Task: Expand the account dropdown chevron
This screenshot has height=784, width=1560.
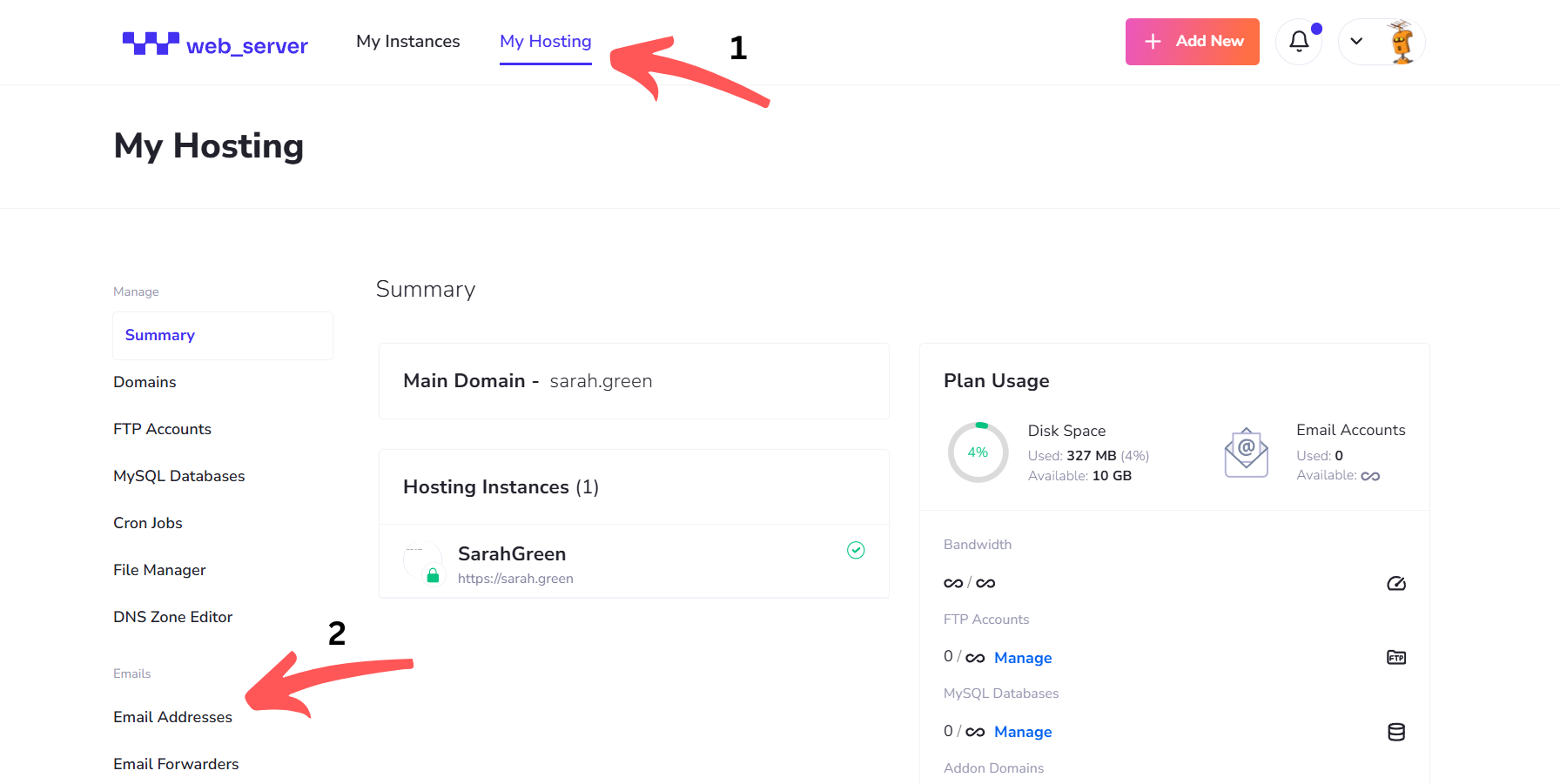Action: pos(1356,41)
